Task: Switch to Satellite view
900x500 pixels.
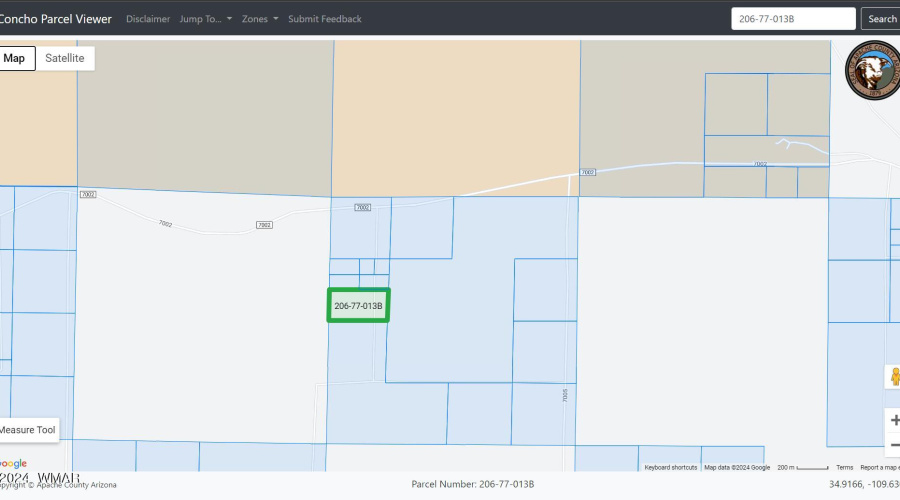Action: coord(65,58)
